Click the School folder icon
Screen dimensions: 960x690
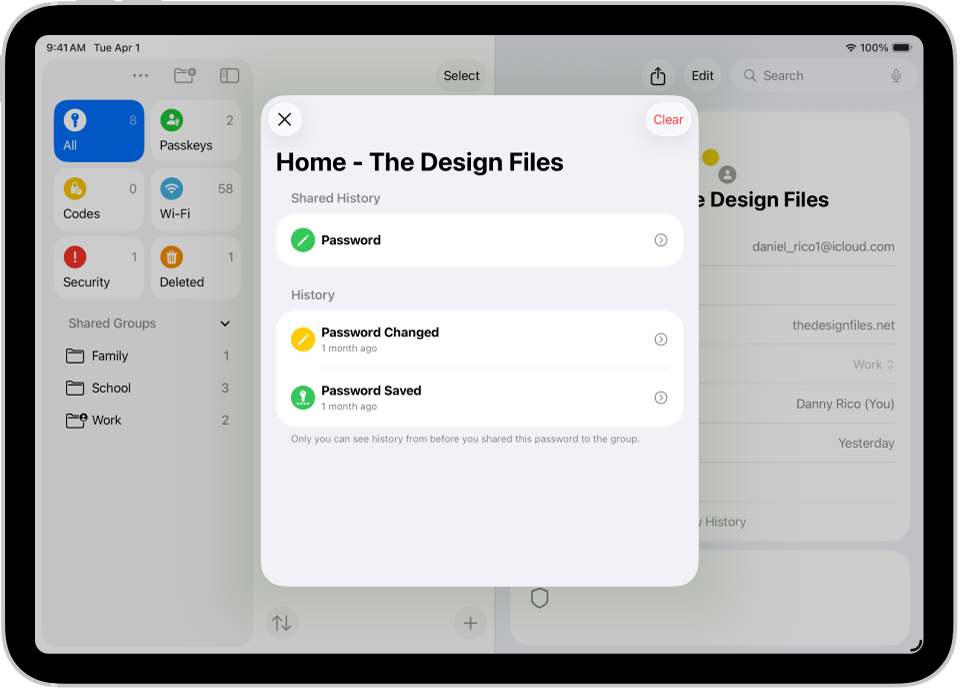(75, 388)
